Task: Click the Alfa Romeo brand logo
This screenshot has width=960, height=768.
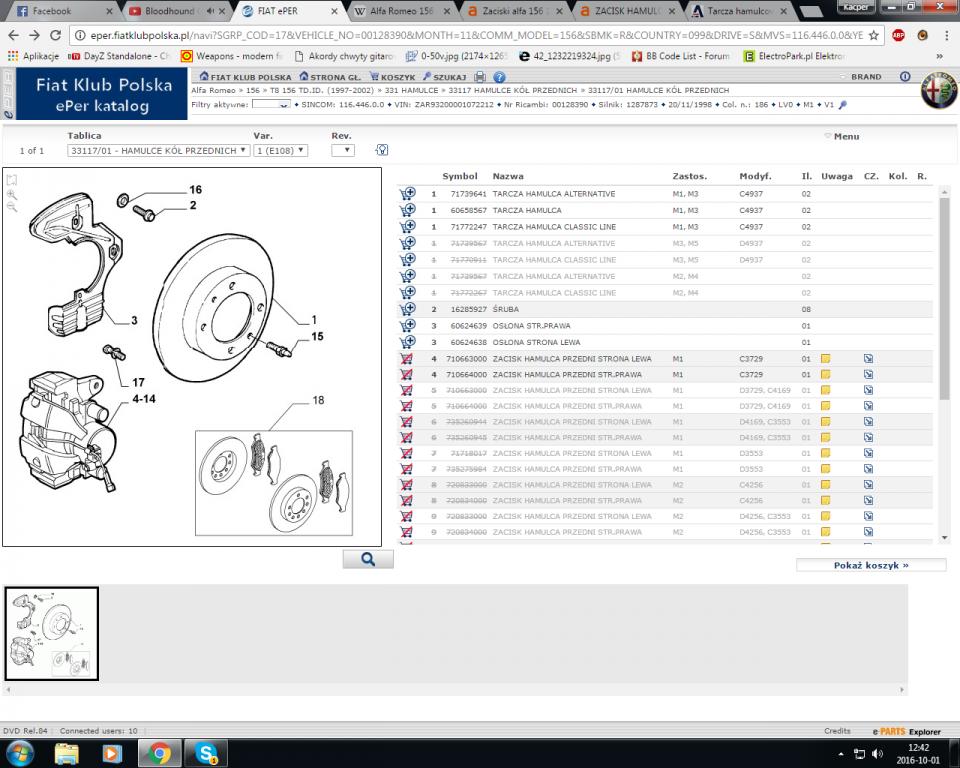Action: coord(938,91)
